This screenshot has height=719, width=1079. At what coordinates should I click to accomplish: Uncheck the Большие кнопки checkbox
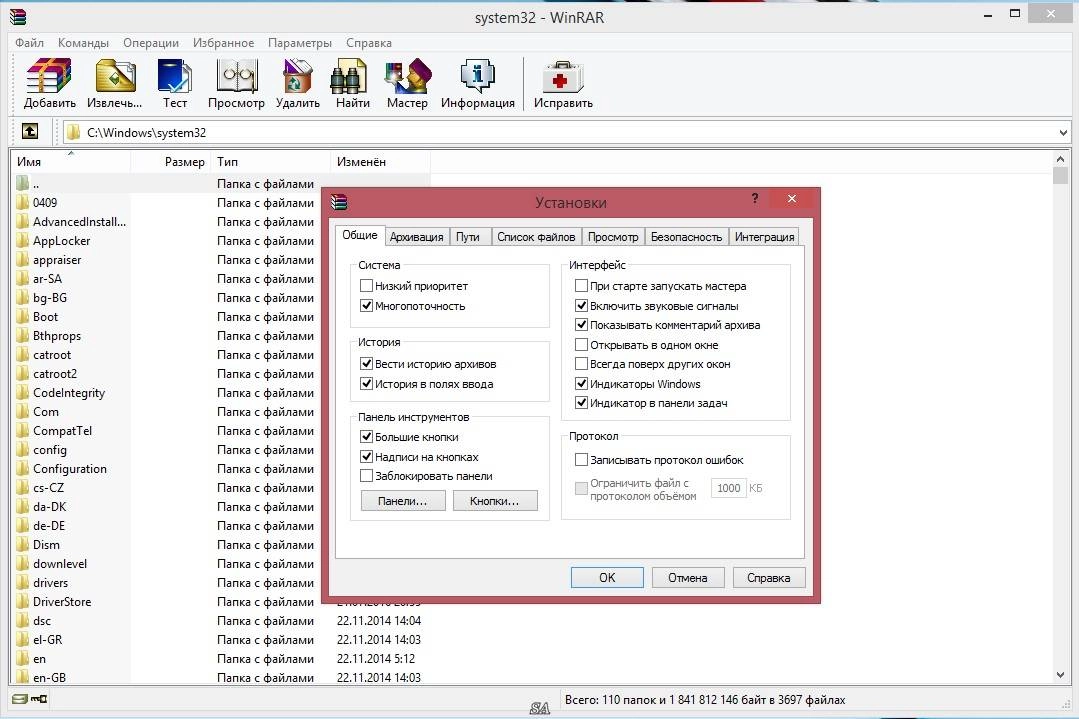point(366,436)
